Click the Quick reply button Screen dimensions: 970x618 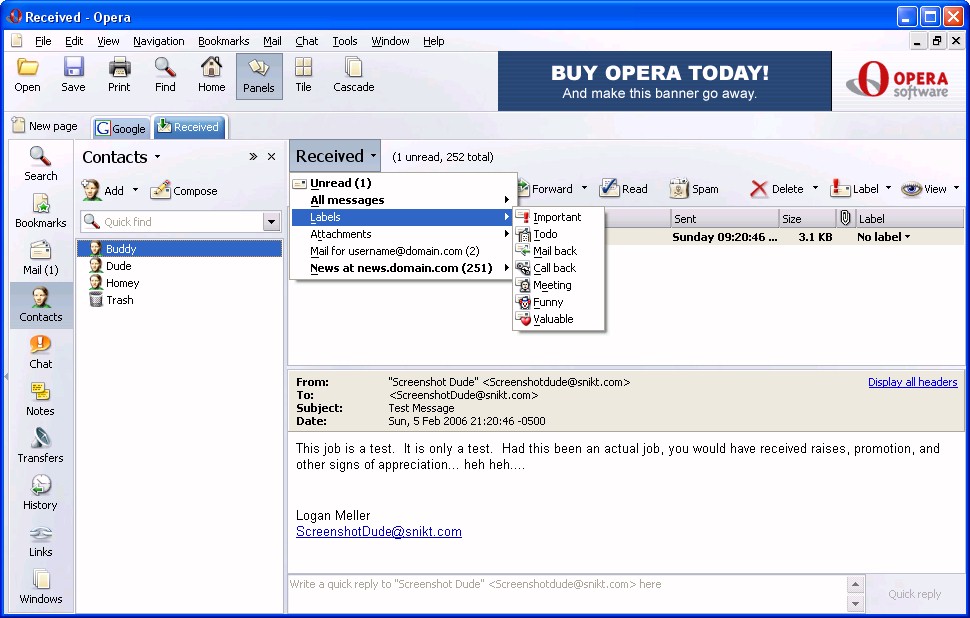coord(914,594)
